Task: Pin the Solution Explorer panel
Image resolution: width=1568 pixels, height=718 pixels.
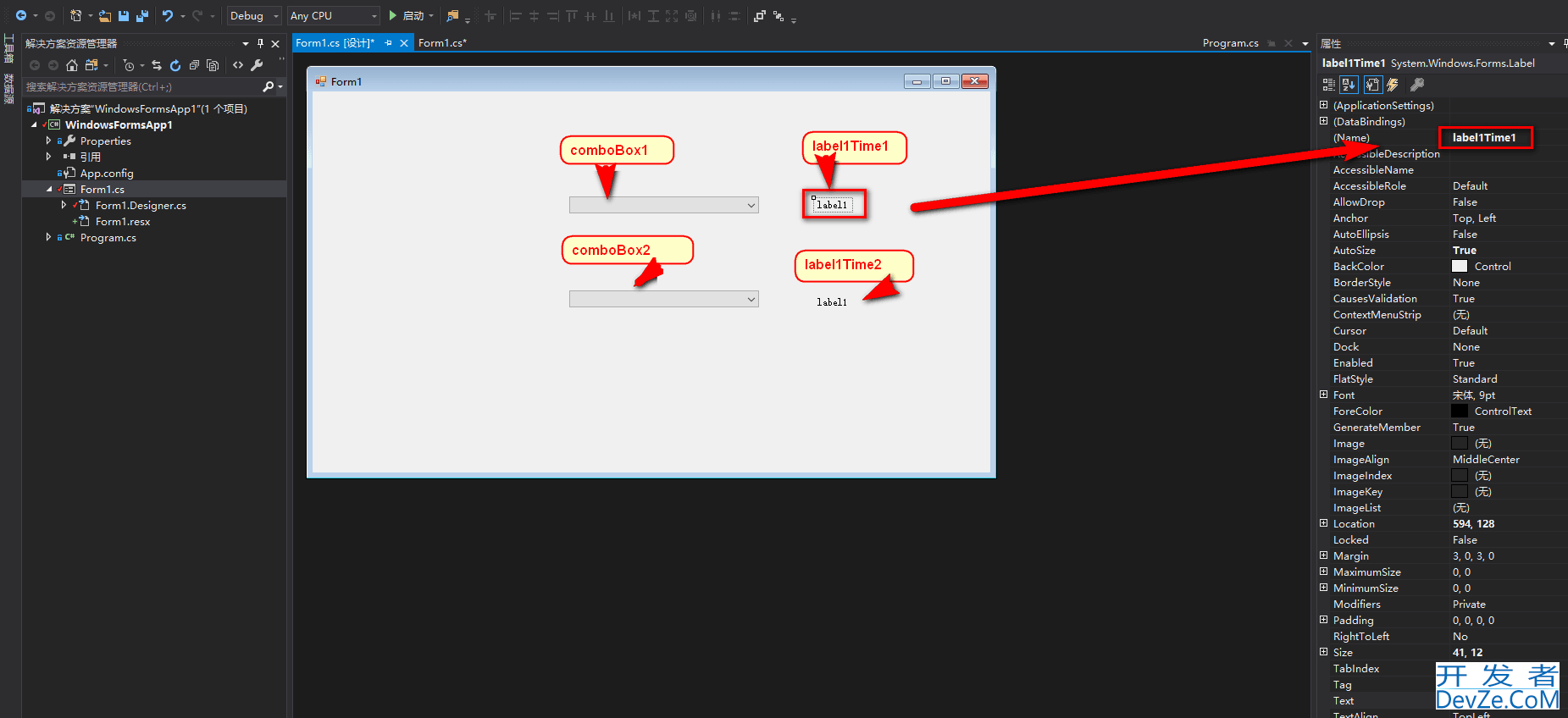Action: click(x=260, y=43)
